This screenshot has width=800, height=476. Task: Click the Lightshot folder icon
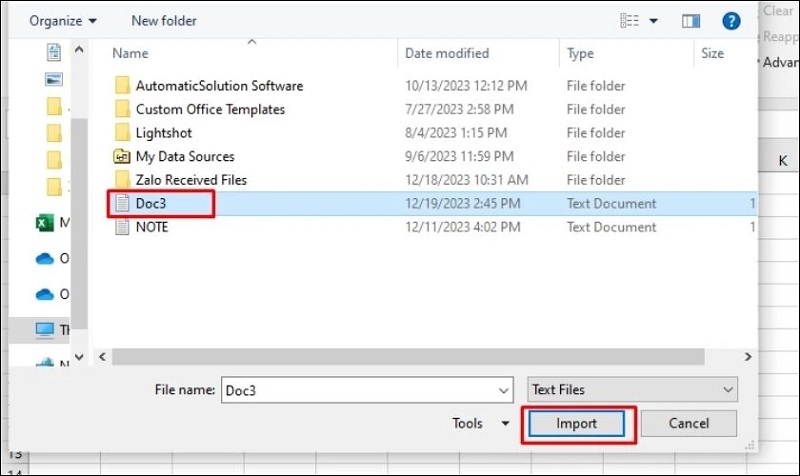click(121, 132)
